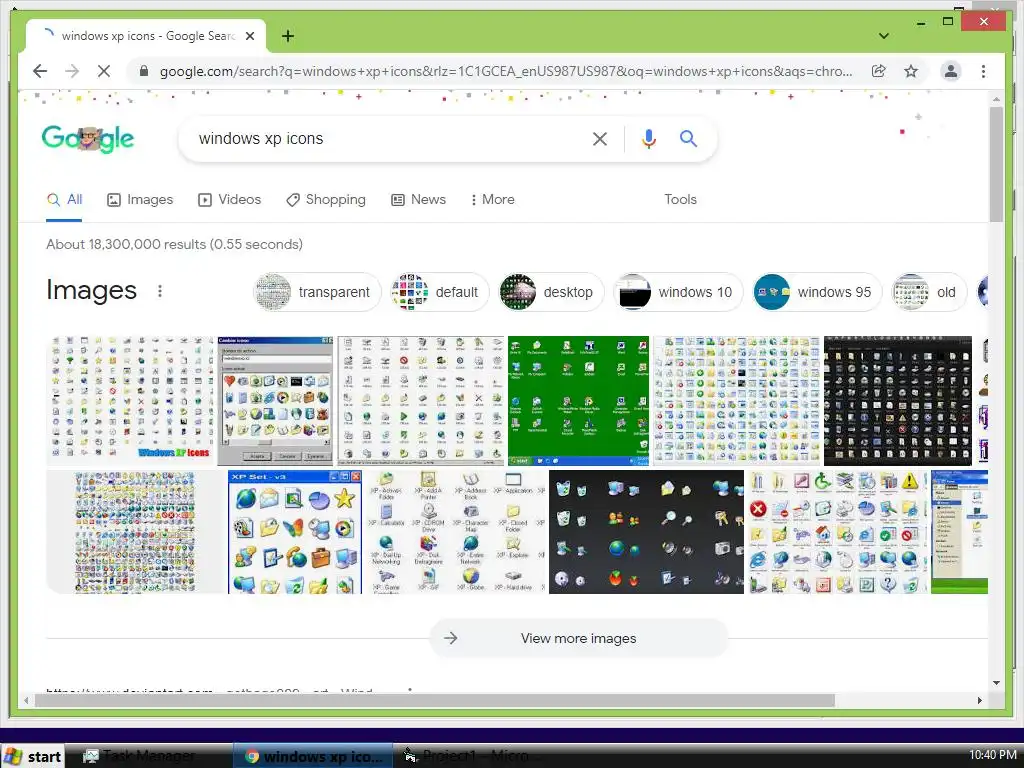Filter images by old chip
Image resolution: width=1024 pixels, height=768 pixels.
pos(929,292)
